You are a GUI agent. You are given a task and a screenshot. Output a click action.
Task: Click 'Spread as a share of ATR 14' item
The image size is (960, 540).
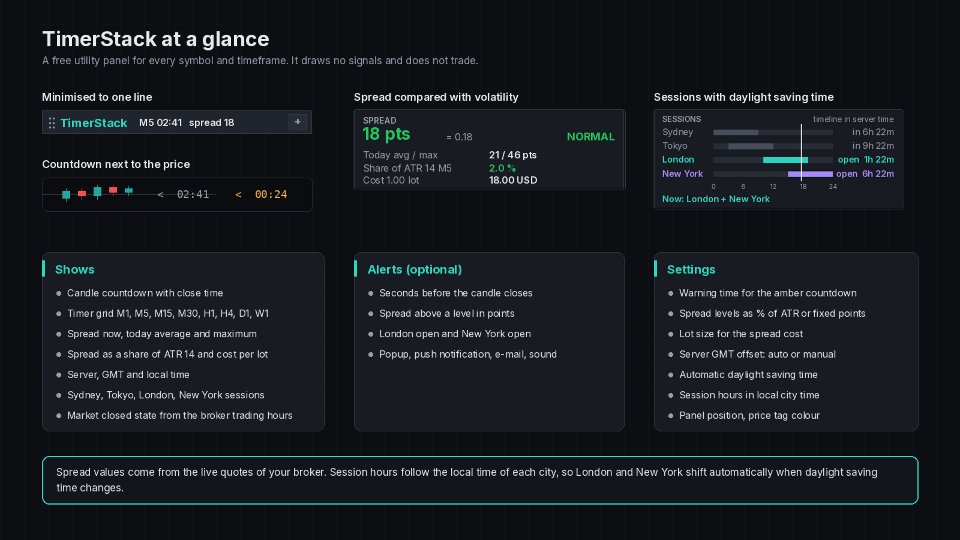tap(167, 354)
